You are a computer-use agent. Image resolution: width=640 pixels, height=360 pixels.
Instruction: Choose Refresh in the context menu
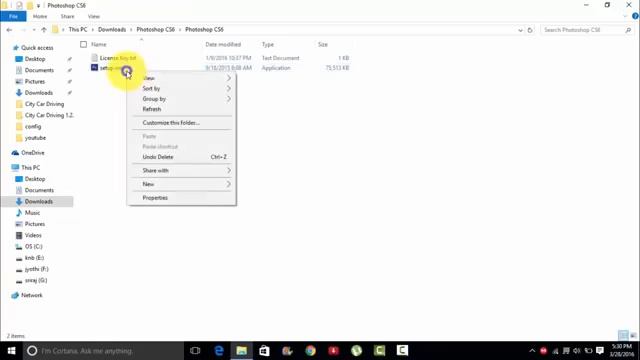[182, 109]
